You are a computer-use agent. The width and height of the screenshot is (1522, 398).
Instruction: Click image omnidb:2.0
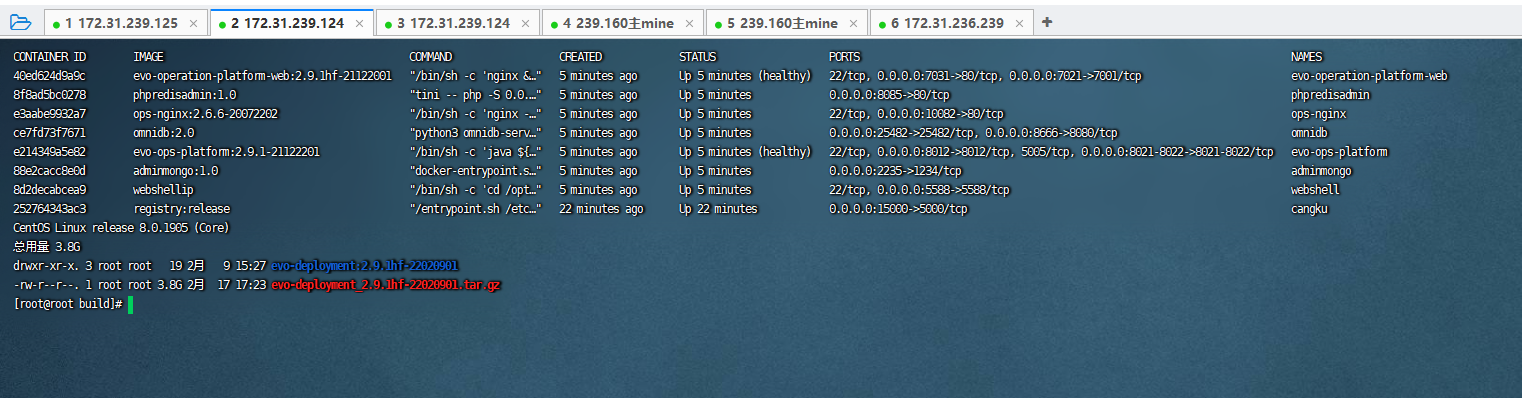coord(164,133)
